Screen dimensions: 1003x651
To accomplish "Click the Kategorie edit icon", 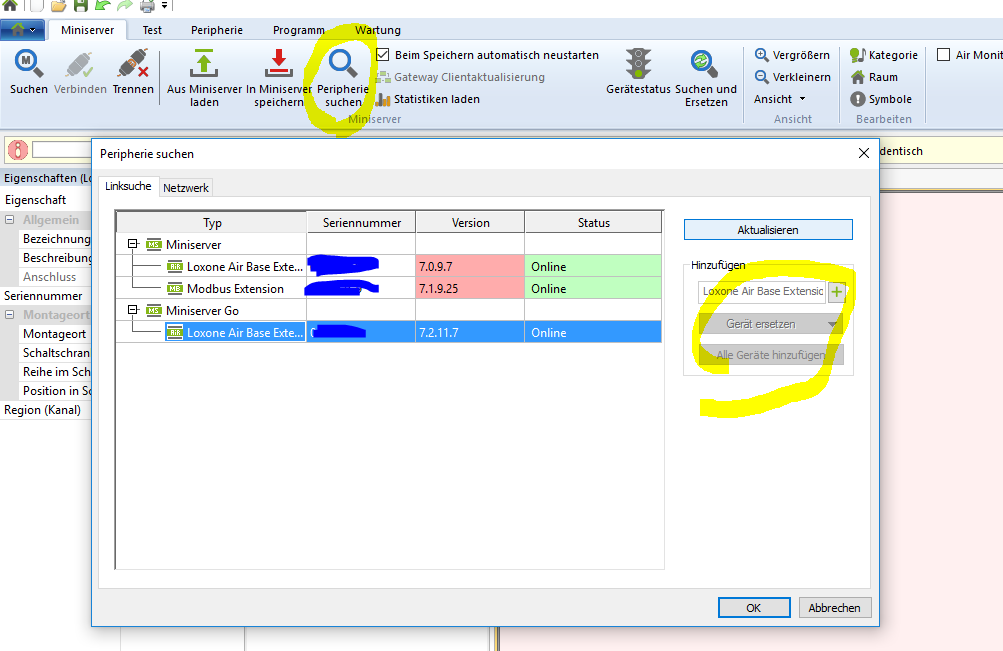I will [858, 55].
